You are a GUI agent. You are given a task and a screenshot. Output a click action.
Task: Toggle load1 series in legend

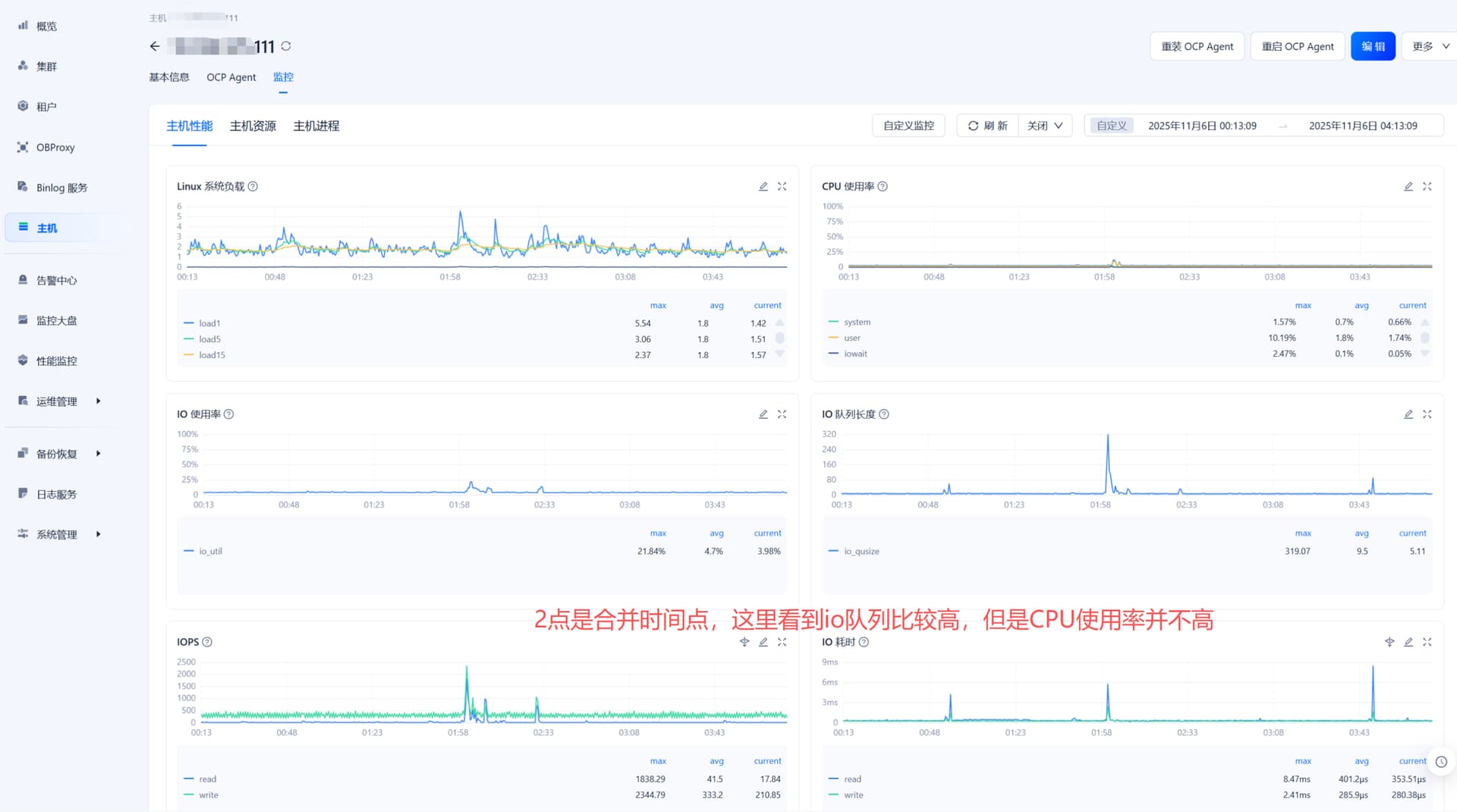point(209,323)
